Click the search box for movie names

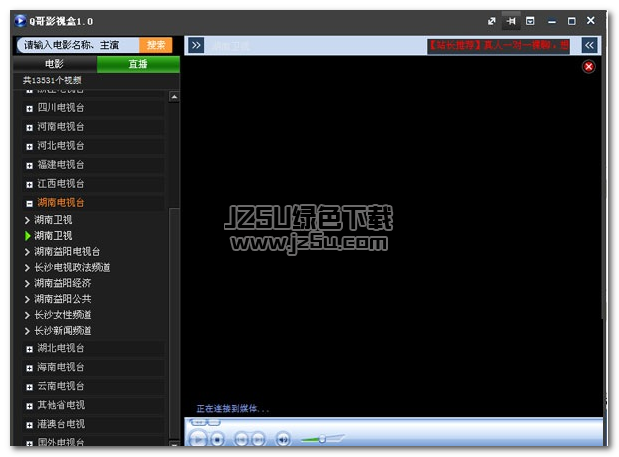coord(79,45)
